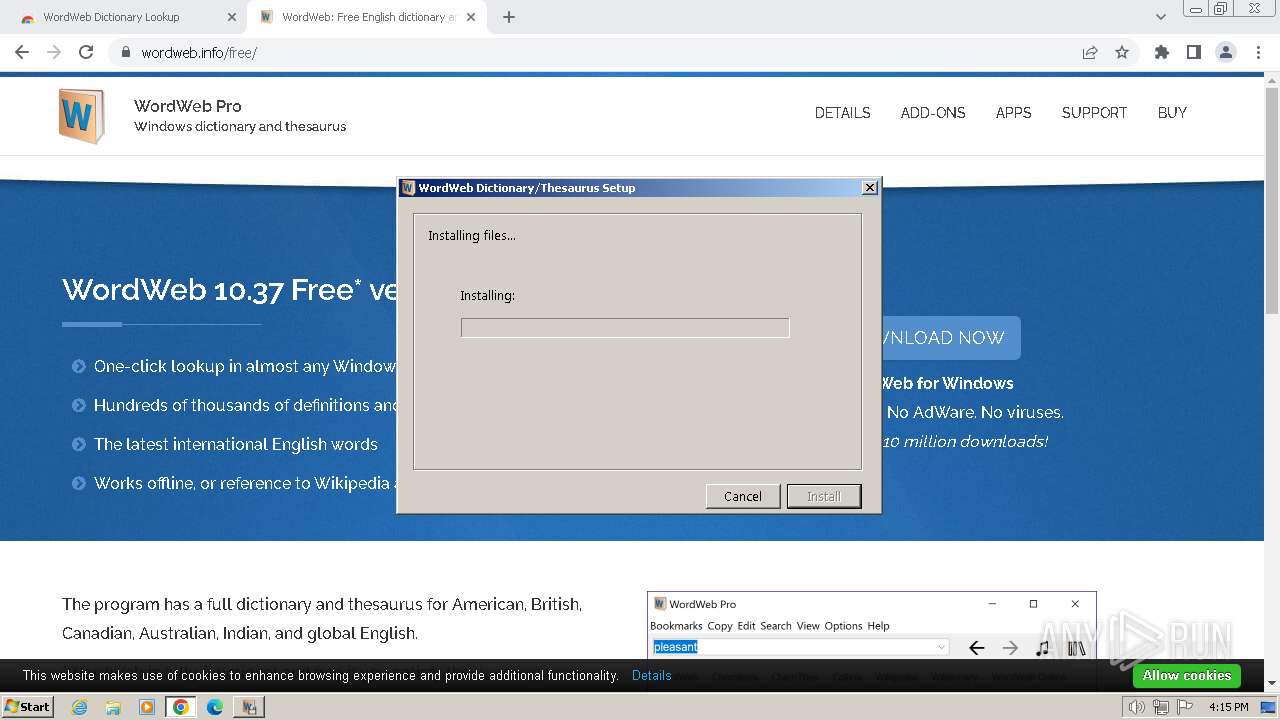Cancel the WordWeb setup installation
Image resolution: width=1280 pixels, height=720 pixels.
click(x=743, y=496)
